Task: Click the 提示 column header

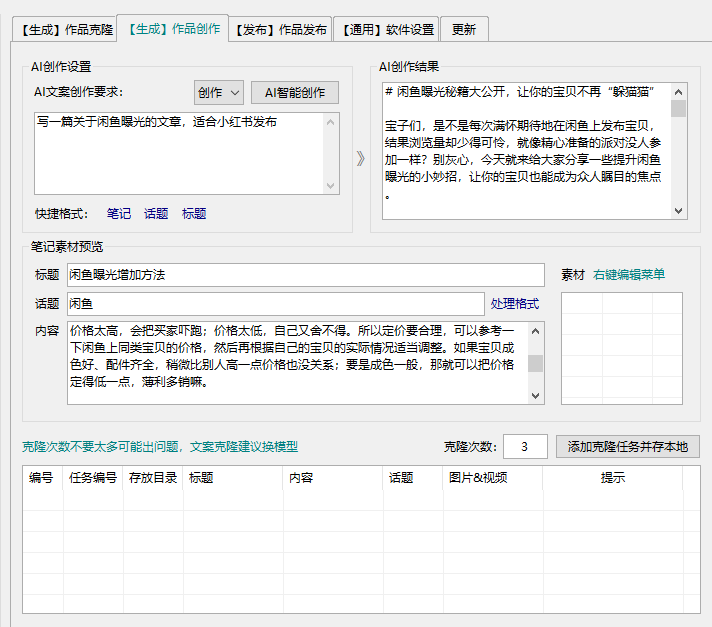Action: (x=613, y=478)
